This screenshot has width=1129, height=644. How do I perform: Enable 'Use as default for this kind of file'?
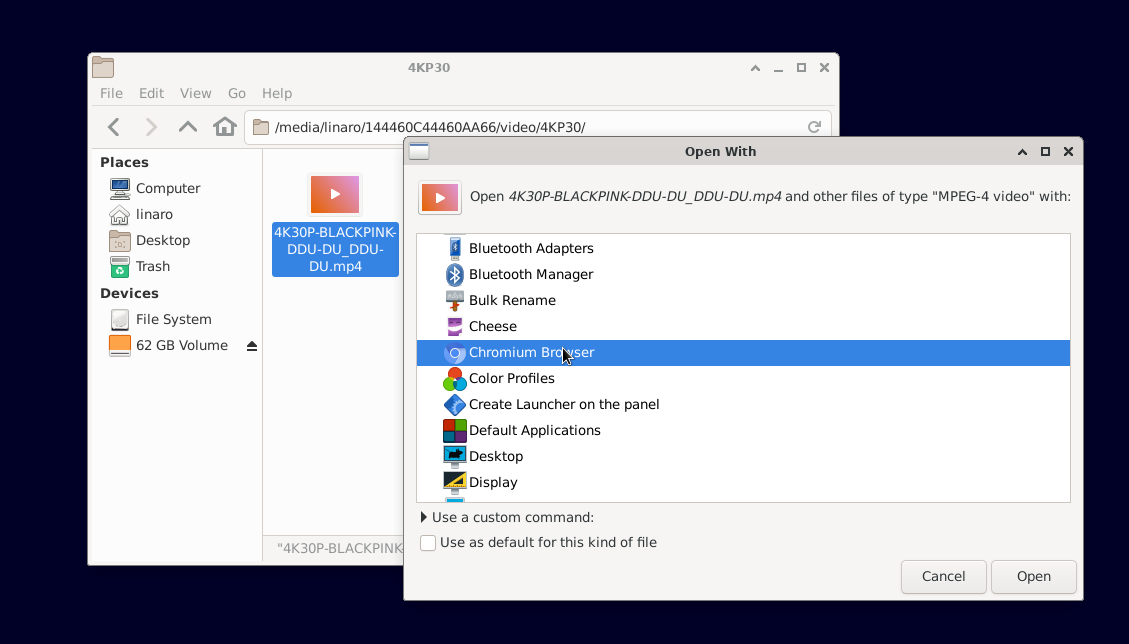(428, 543)
